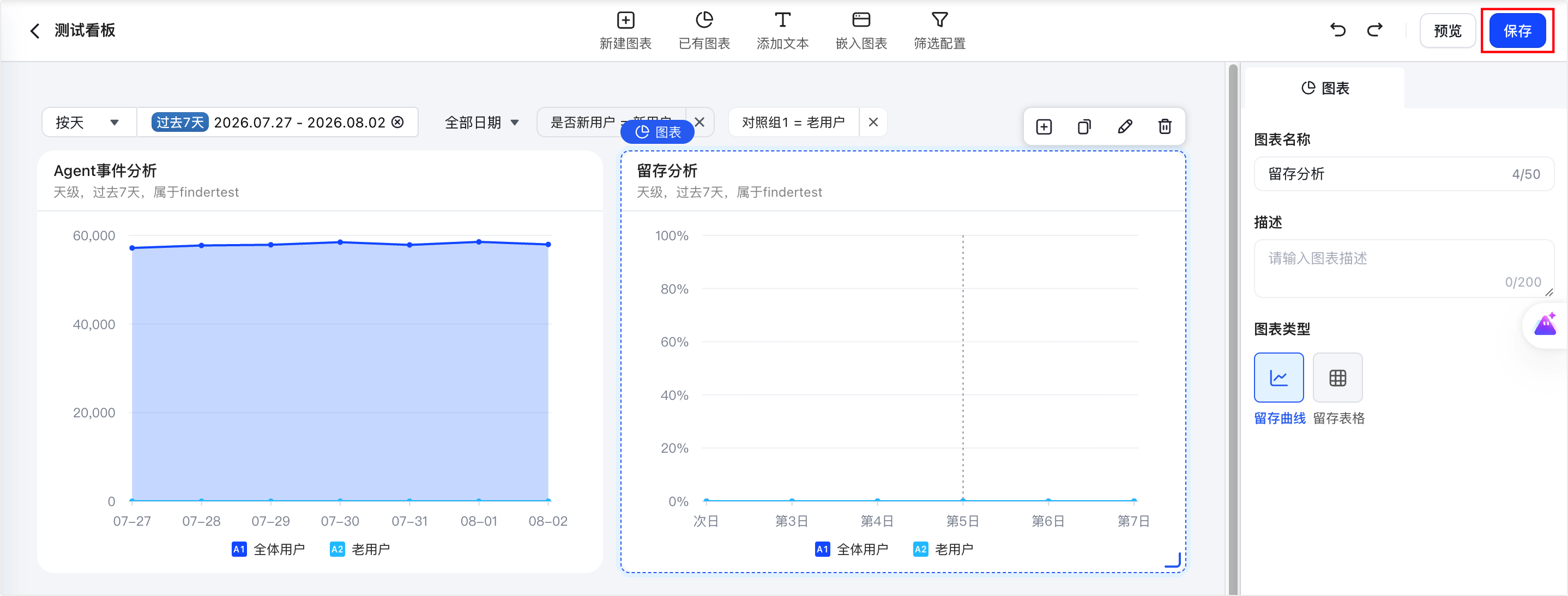Screen dimensions: 1568x596
Task: Open 新建图表 to create a chart
Action: 625,31
